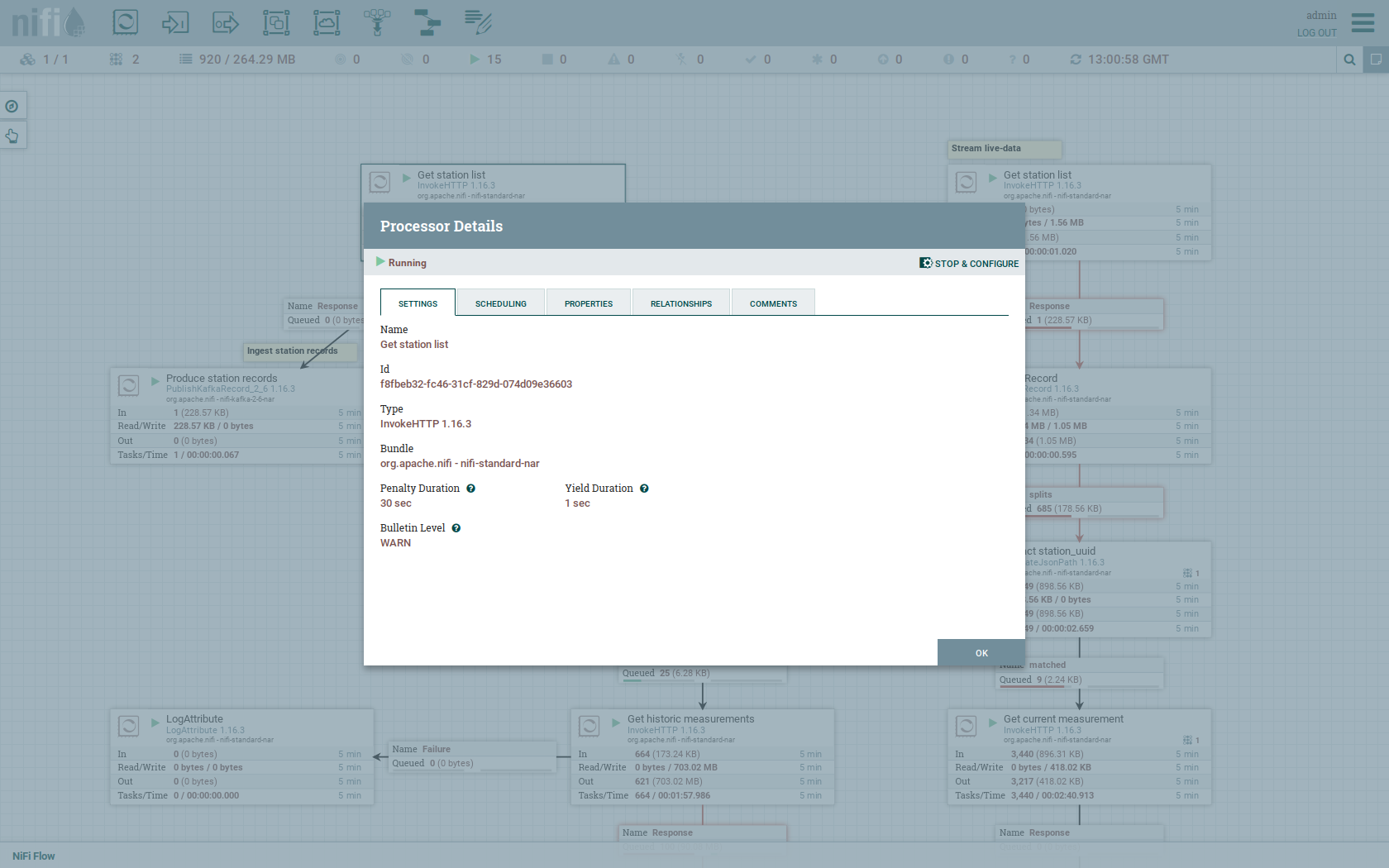Image resolution: width=1389 pixels, height=868 pixels.
Task: Select the Input Port toolbar icon
Action: [x=175, y=22]
